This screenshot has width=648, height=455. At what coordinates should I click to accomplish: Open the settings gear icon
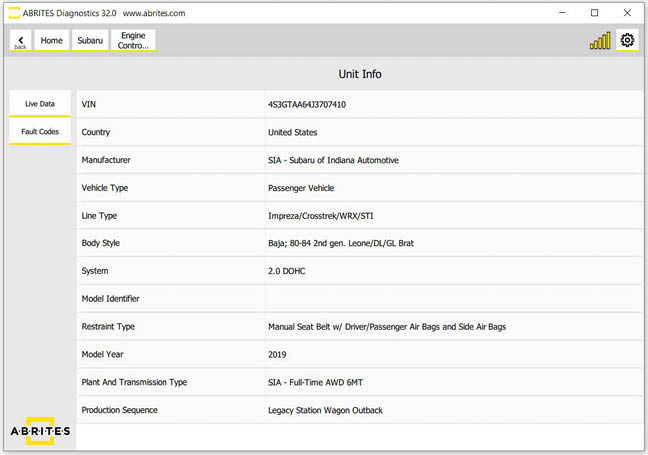pyautogui.click(x=627, y=41)
